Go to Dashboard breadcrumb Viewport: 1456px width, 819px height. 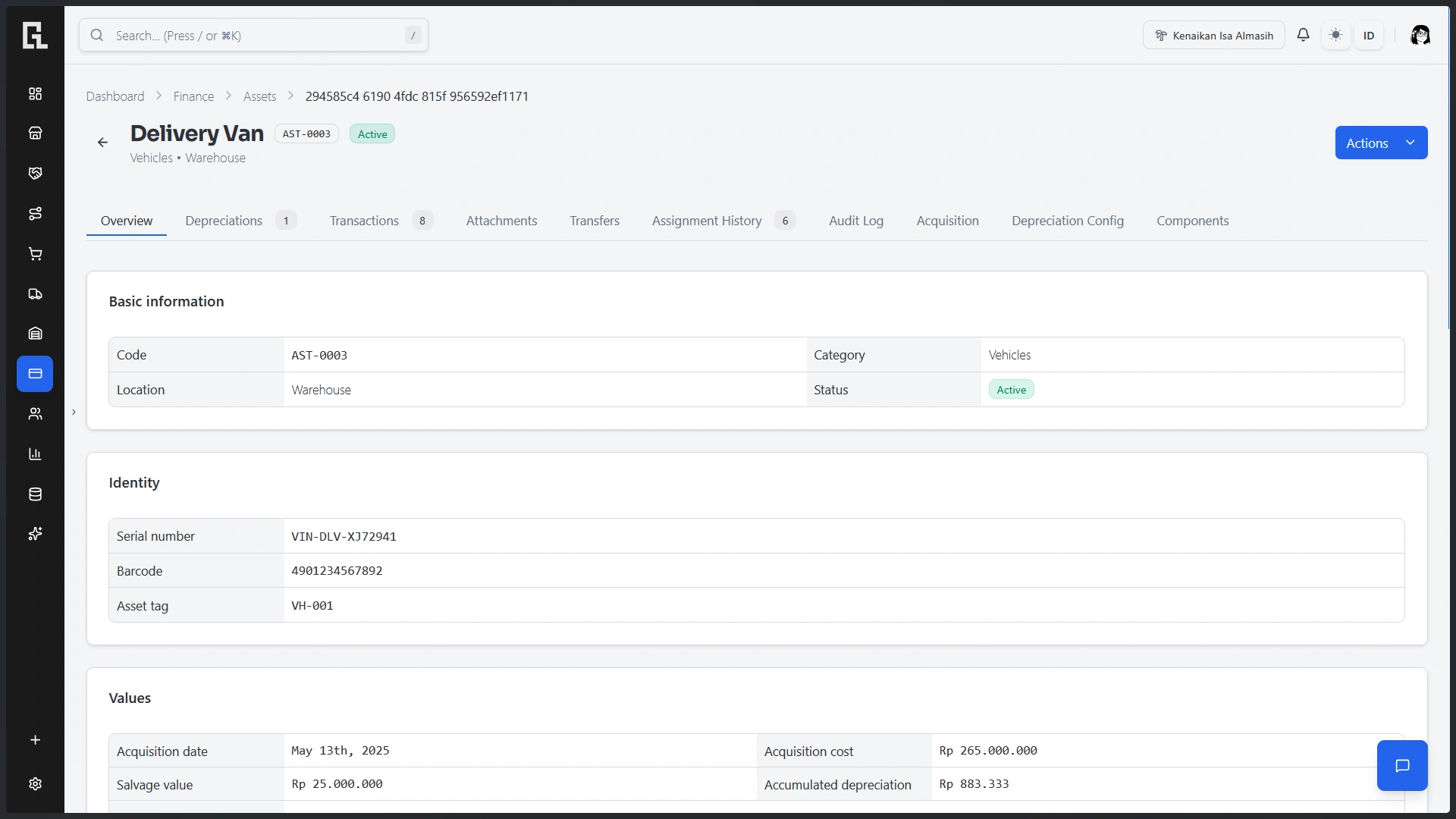[115, 96]
